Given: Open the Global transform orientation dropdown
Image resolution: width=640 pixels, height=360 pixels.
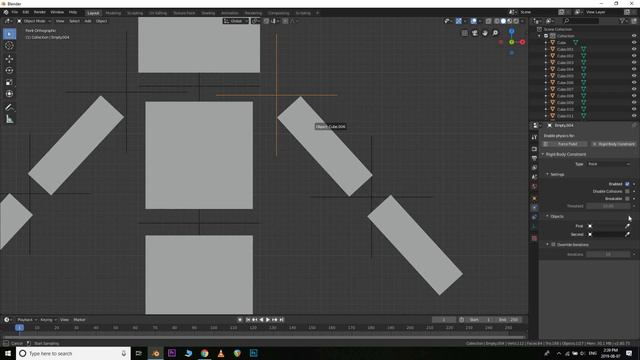Looking at the screenshot, I should [236, 21].
